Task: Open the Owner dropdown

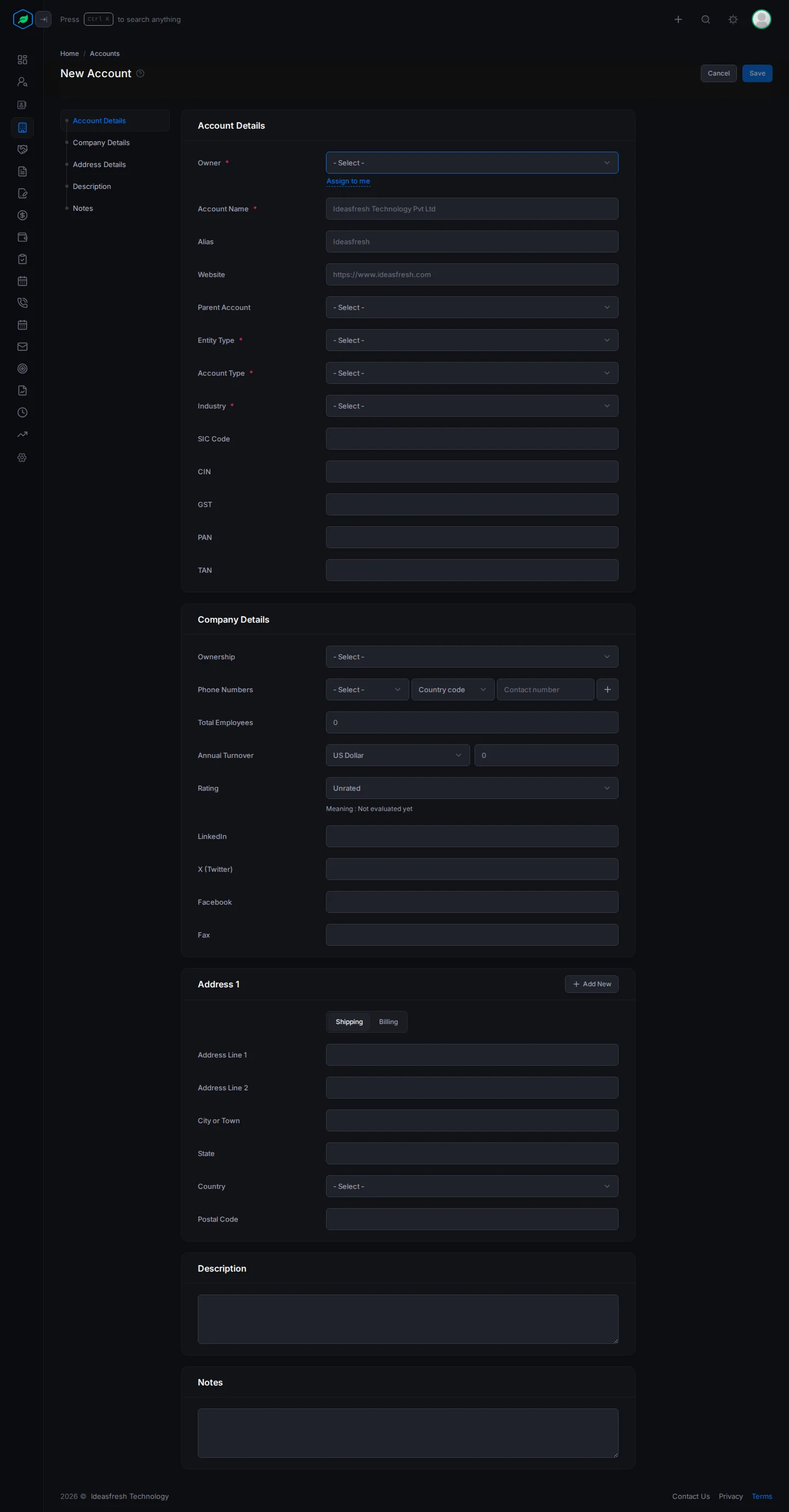Action: pos(472,163)
